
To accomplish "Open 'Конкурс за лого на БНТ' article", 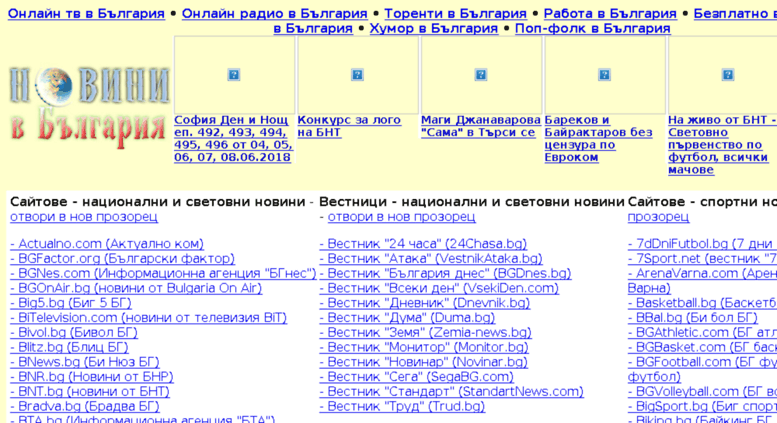I will 349,126.
